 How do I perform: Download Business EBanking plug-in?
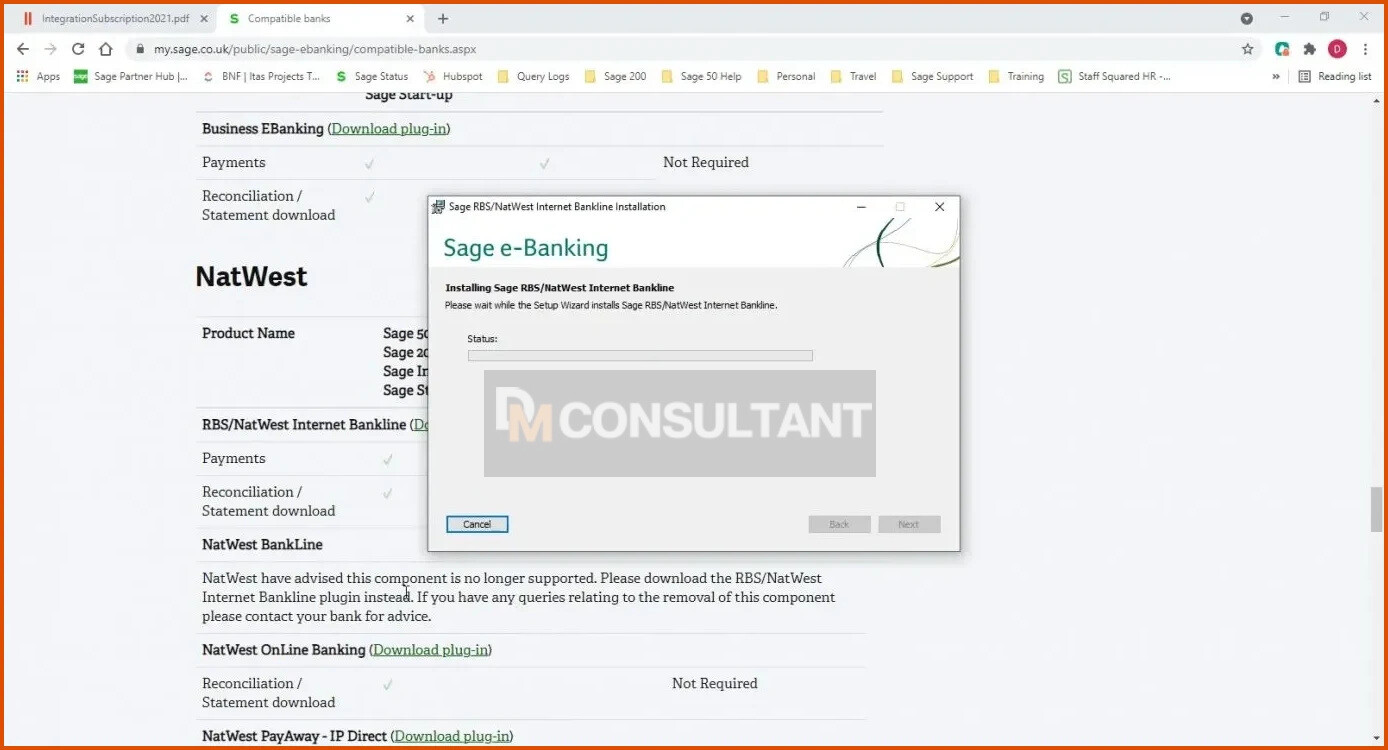pos(389,128)
